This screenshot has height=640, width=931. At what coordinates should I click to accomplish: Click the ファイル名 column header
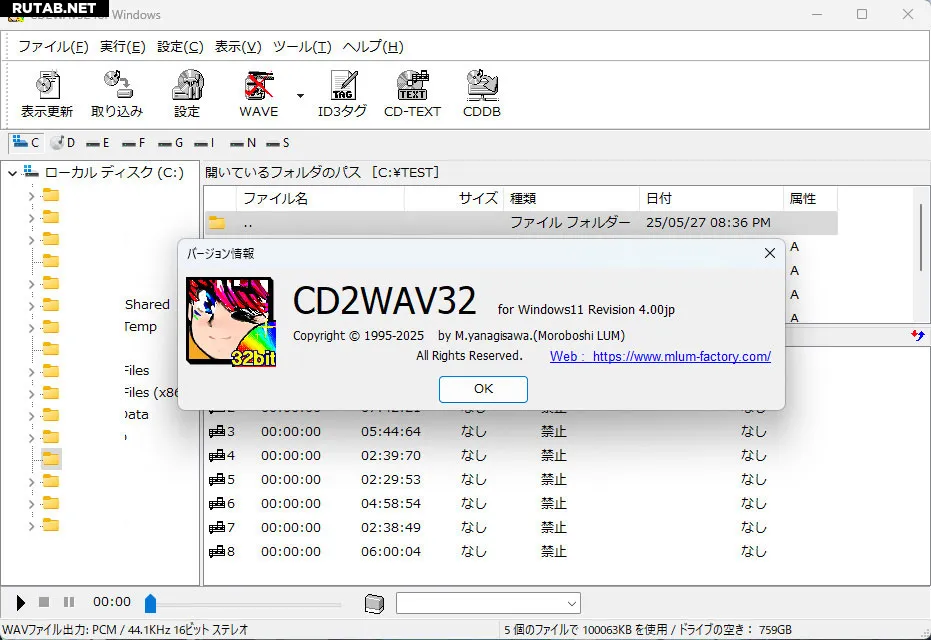[320, 198]
